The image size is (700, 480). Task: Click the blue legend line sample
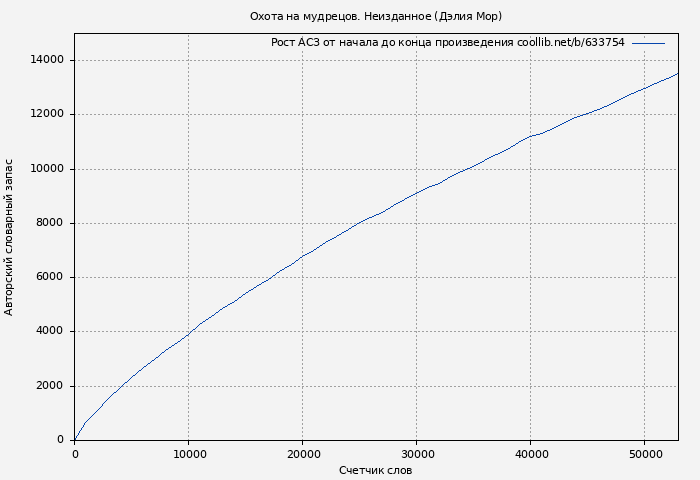648,43
